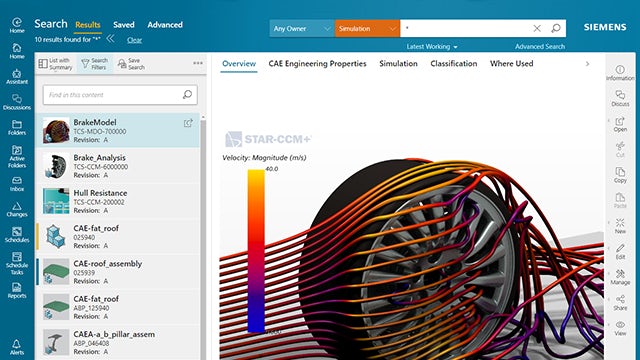Open Inbox in left sidebar
This screenshot has height=360, width=640.
pos(17,184)
